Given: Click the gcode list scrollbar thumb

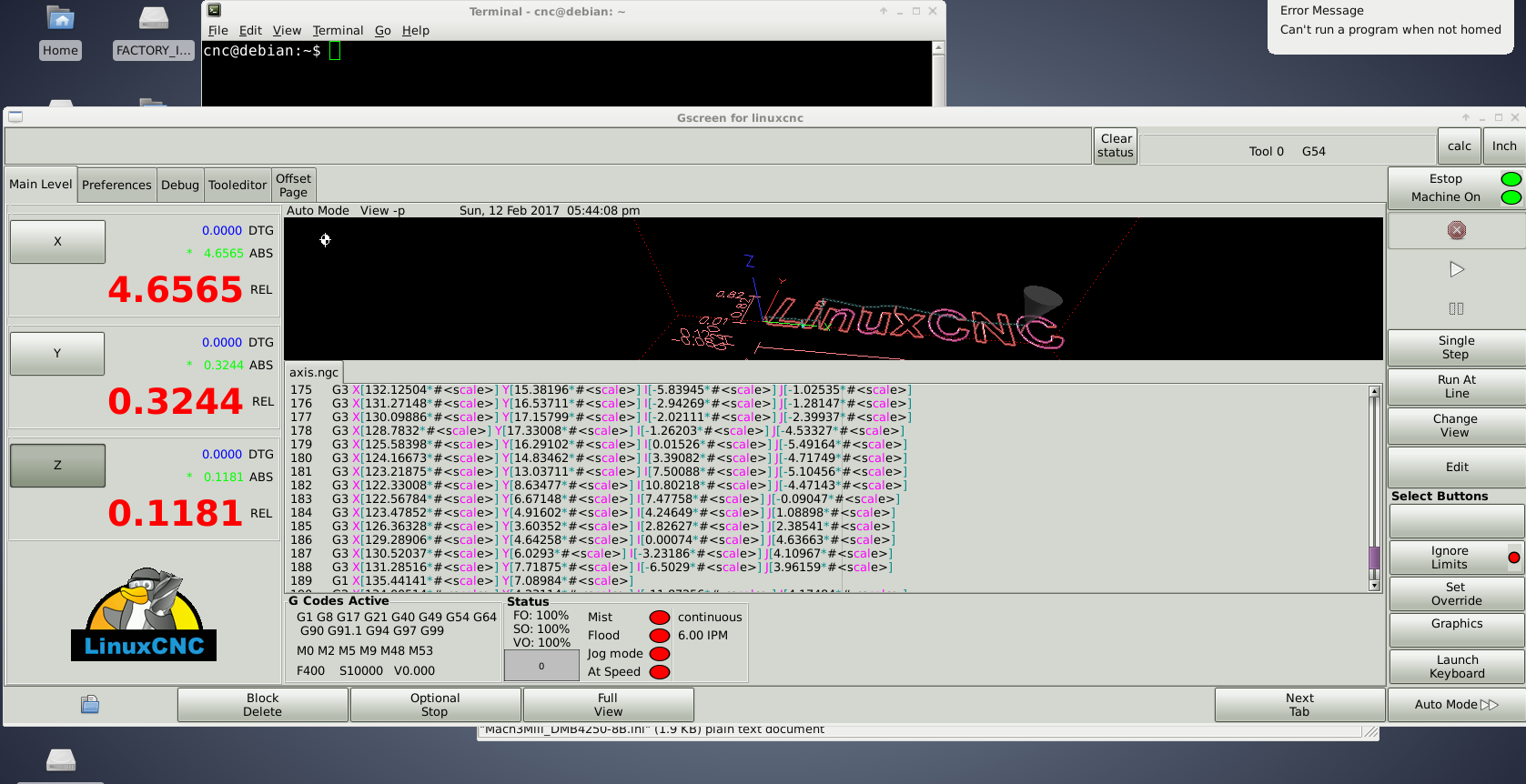Looking at the screenshot, I should click(x=1374, y=557).
